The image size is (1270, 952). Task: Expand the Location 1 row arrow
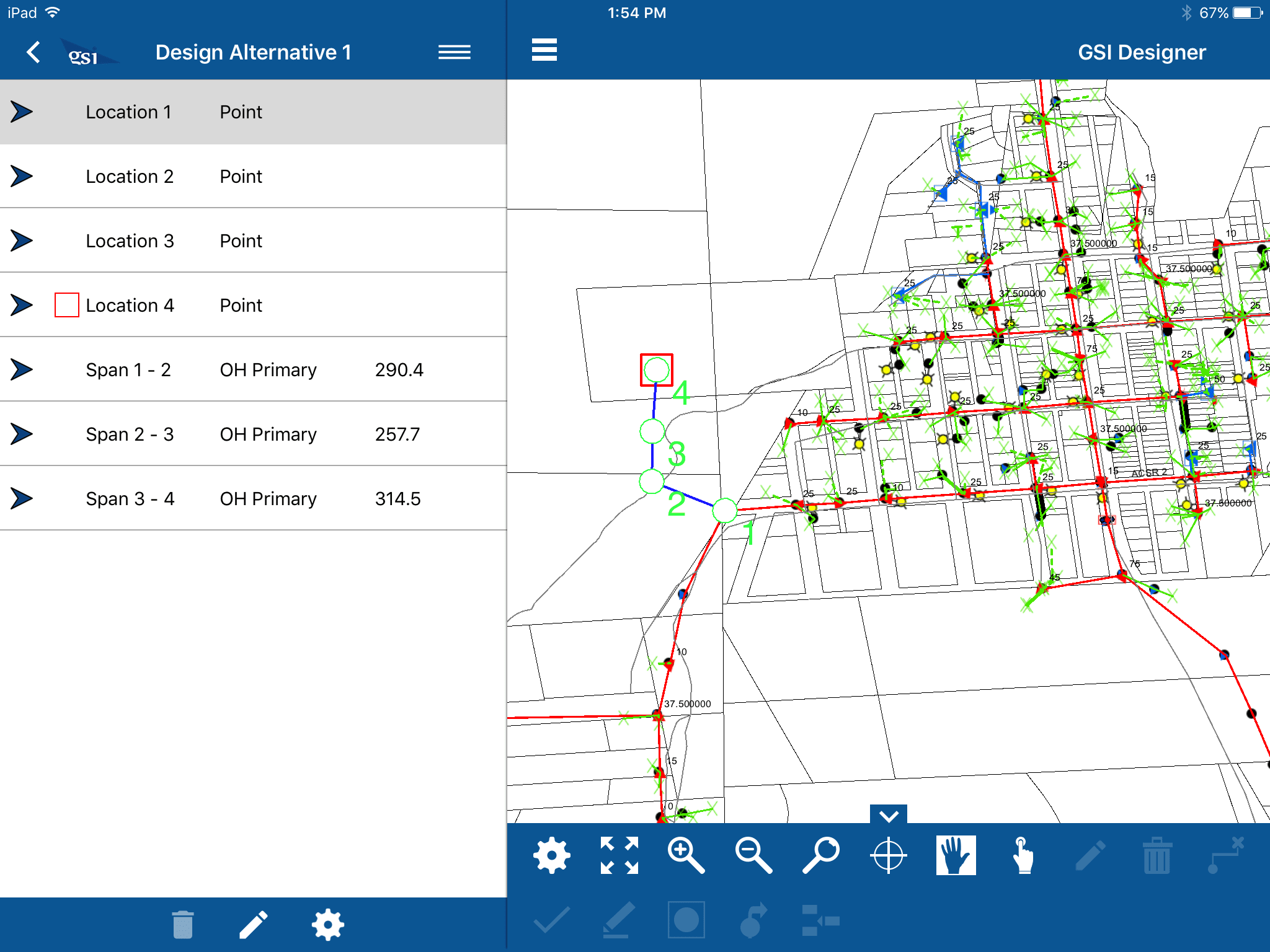coord(22,112)
